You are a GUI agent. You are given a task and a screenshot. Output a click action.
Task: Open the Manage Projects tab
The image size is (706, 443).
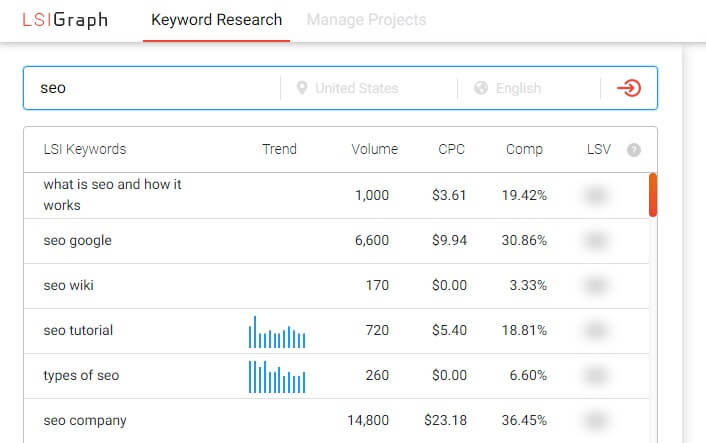pyautogui.click(x=366, y=20)
